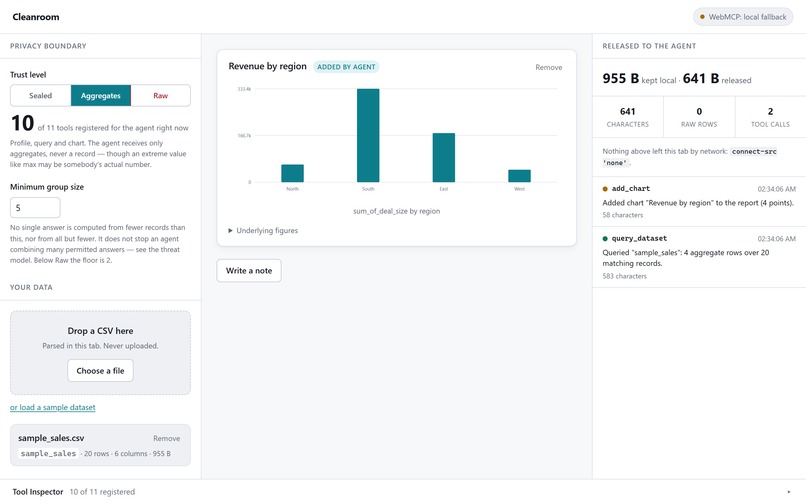The width and height of the screenshot is (806, 504).
Task: Select the Sealed trust level
Action: click(41, 96)
